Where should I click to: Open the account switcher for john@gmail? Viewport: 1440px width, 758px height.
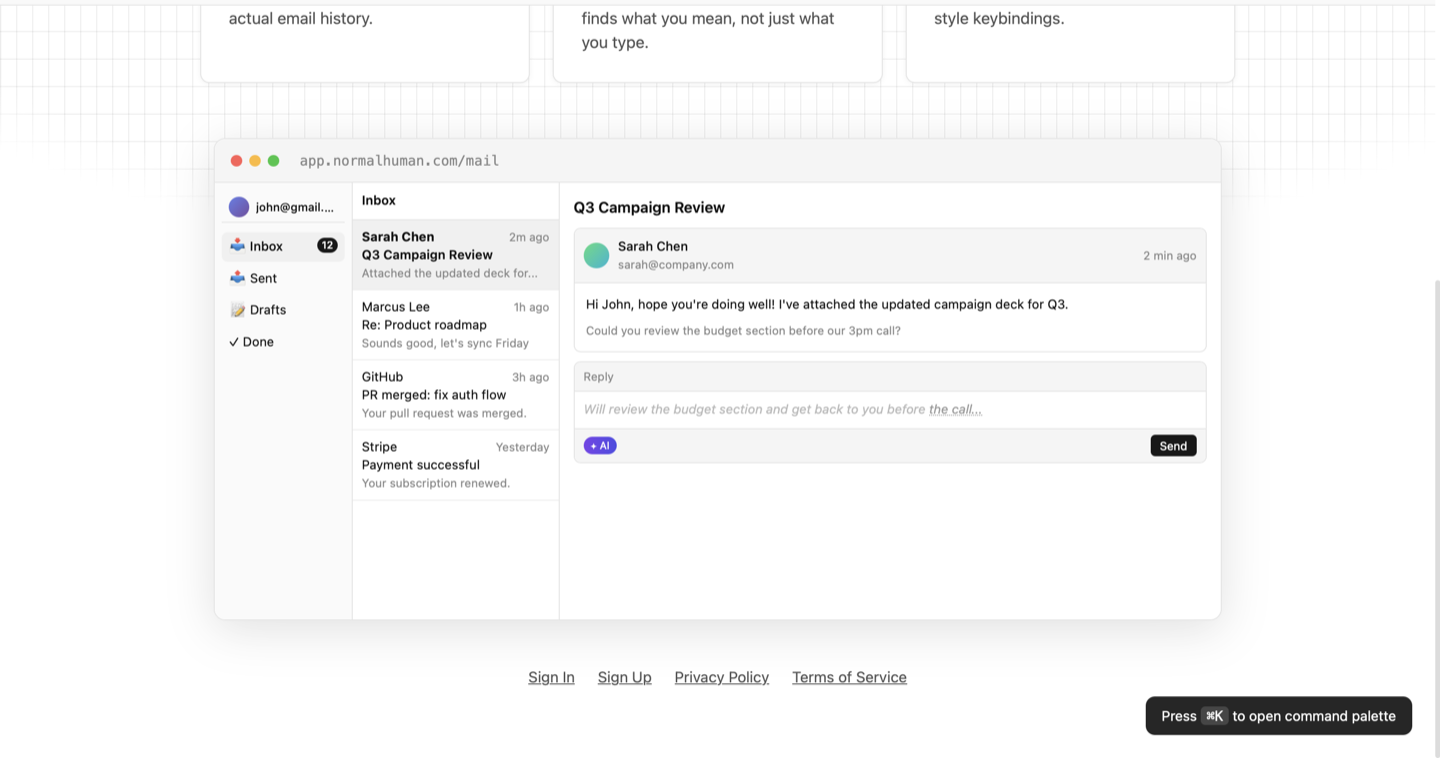(284, 206)
